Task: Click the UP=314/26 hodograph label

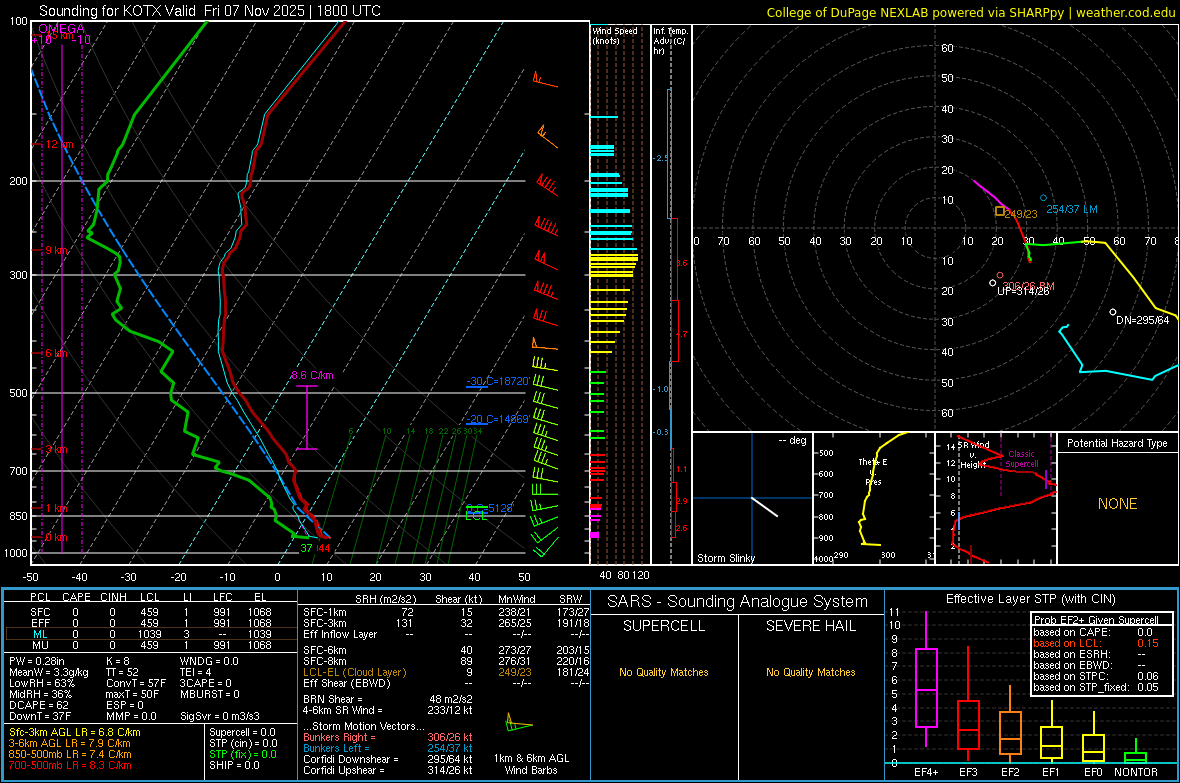Action: [x=1023, y=291]
